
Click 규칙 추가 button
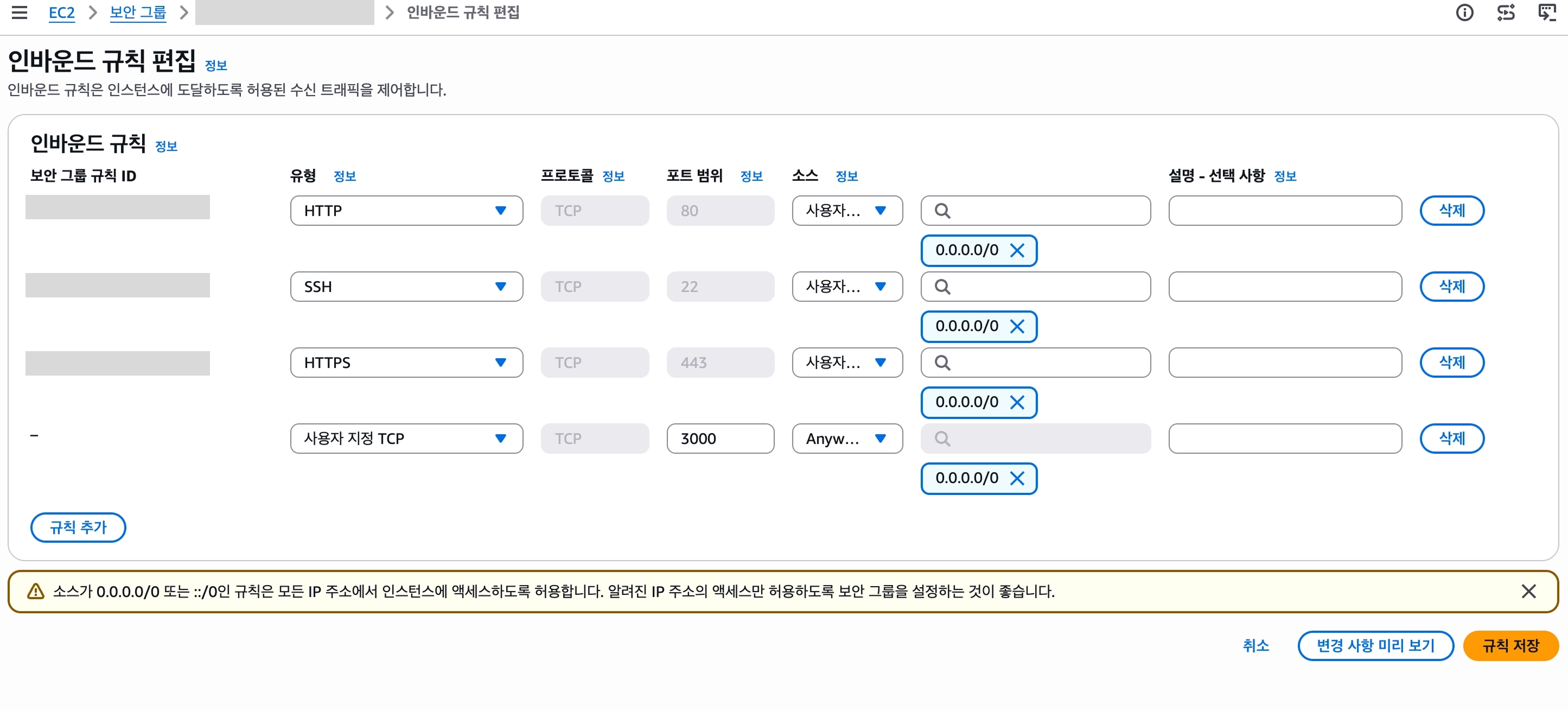(78, 527)
